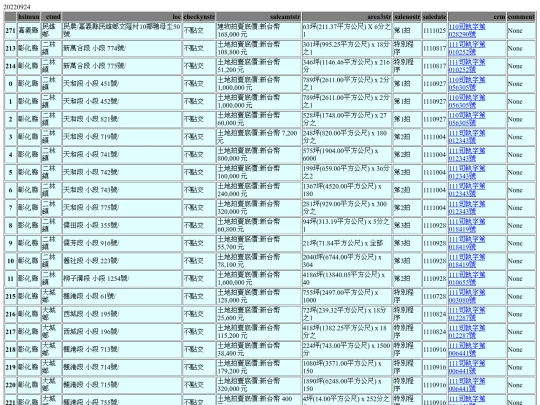Image resolution: width=540 pixels, height=405 pixels.
Task: Open the crm link for 天和段 743號 row
Action: [467, 190]
